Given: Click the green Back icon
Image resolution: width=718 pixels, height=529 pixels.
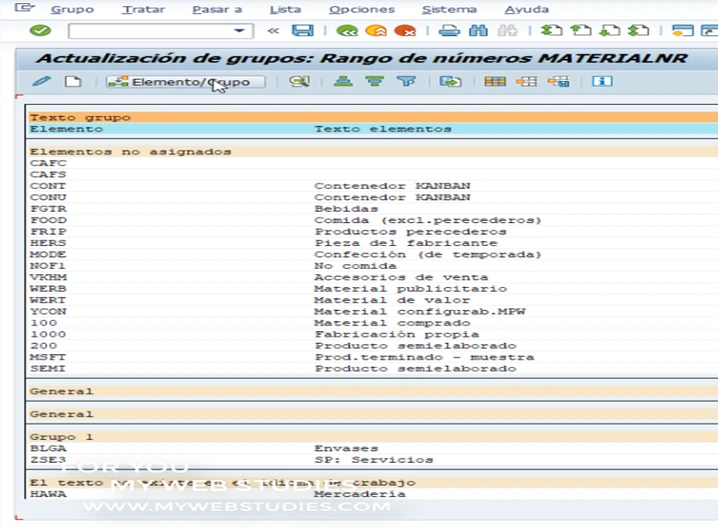Looking at the screenshot, I should (347, 31).
